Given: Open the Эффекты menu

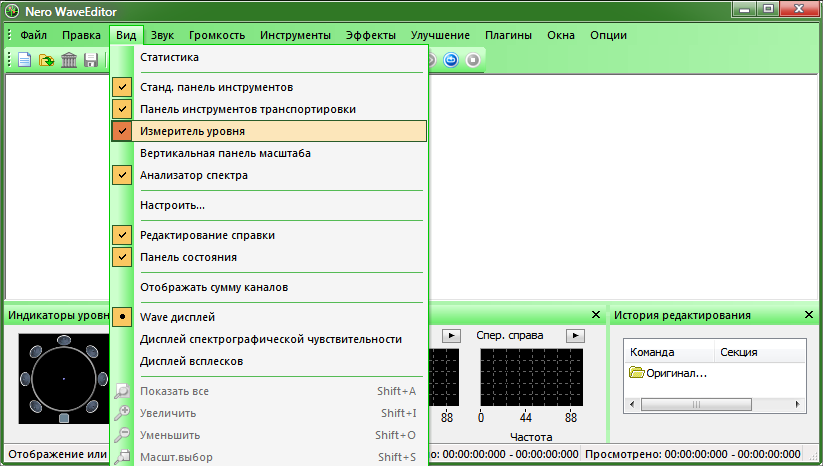Looking at the screenshot, I should pos(370,35).
